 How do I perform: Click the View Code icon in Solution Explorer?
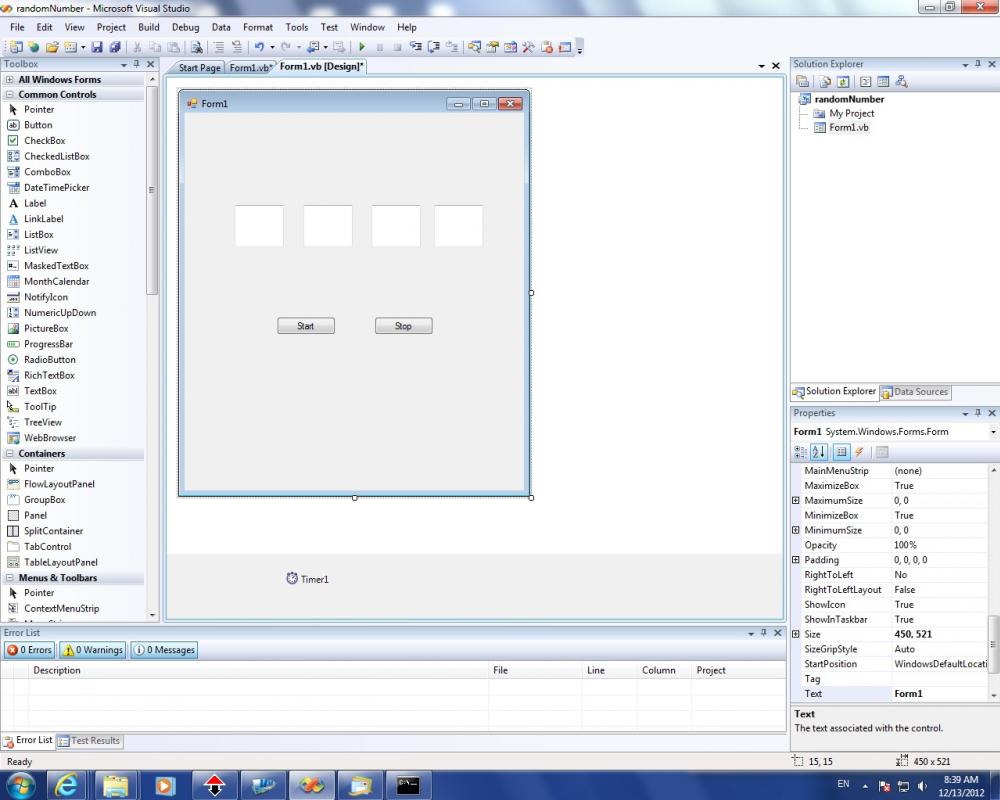[x=865, y=81]
